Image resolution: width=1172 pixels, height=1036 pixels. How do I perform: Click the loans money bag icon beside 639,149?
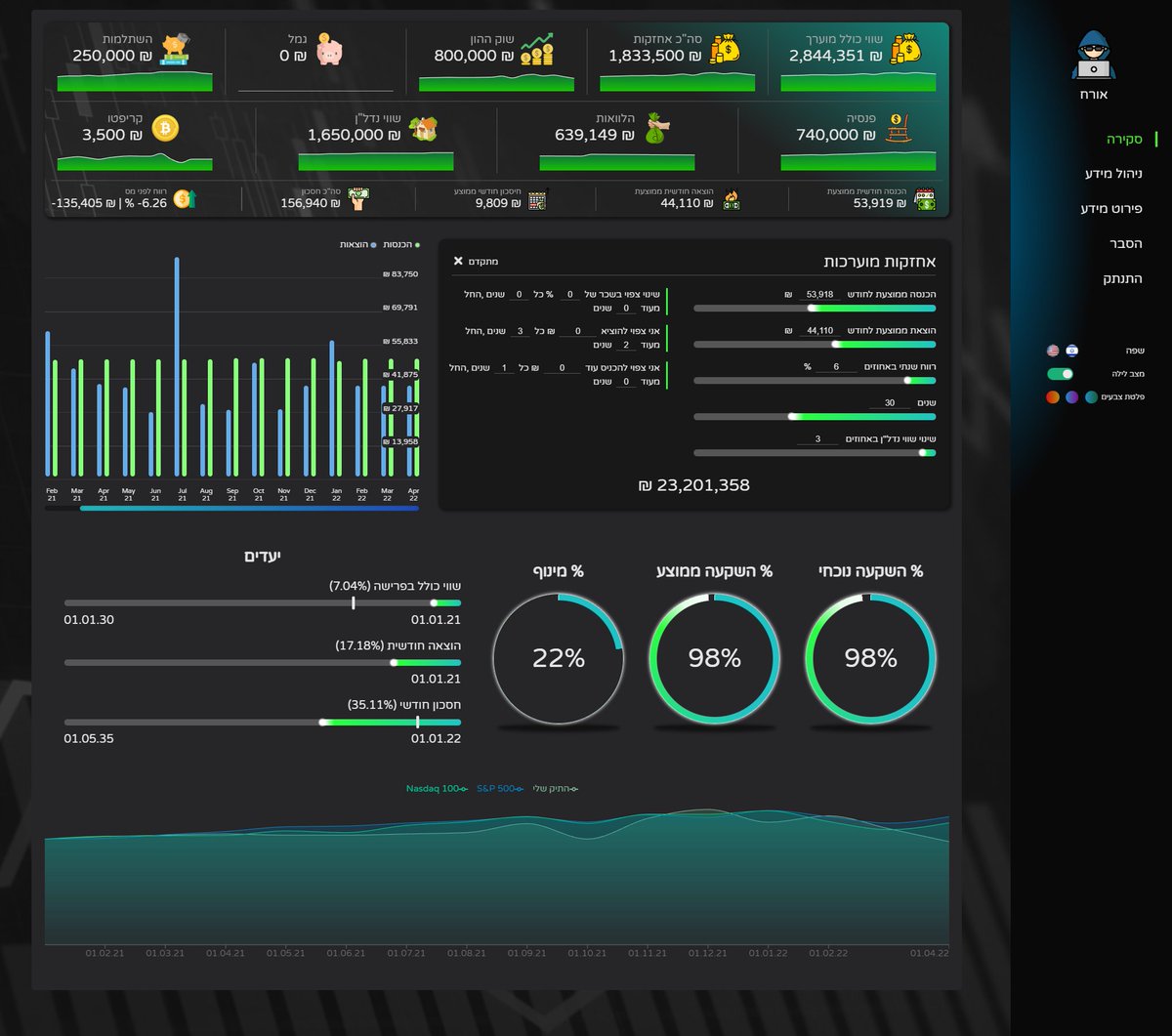(657, 129)
